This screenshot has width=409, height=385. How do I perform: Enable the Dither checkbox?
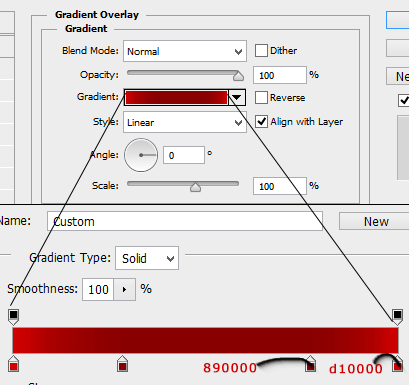261,51
